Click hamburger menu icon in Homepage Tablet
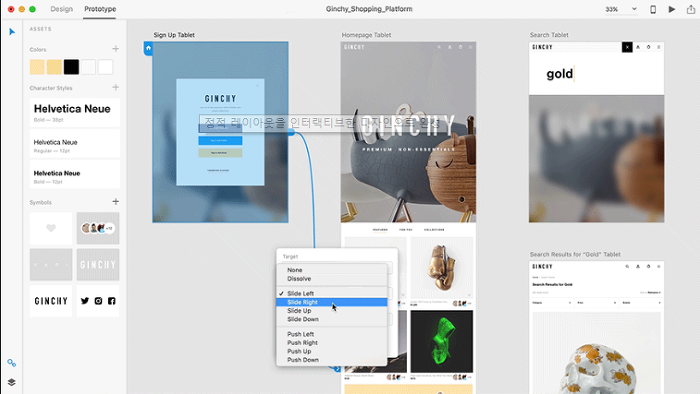Screen dimensions: 700x394 tap(471, 47)
